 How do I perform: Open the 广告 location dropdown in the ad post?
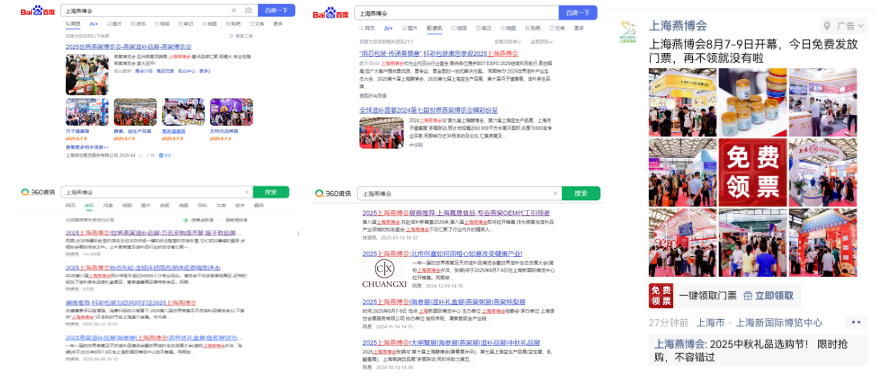[x=844, y=26]
